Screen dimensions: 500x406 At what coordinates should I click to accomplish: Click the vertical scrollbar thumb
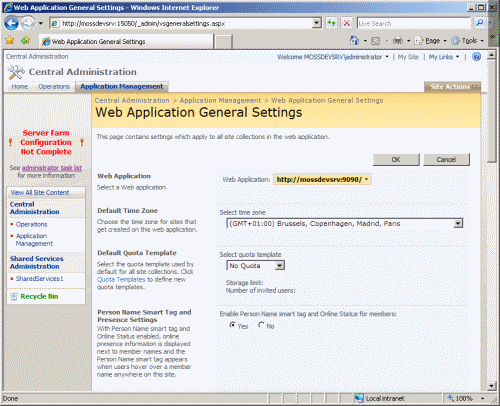[x=491, y=111]
